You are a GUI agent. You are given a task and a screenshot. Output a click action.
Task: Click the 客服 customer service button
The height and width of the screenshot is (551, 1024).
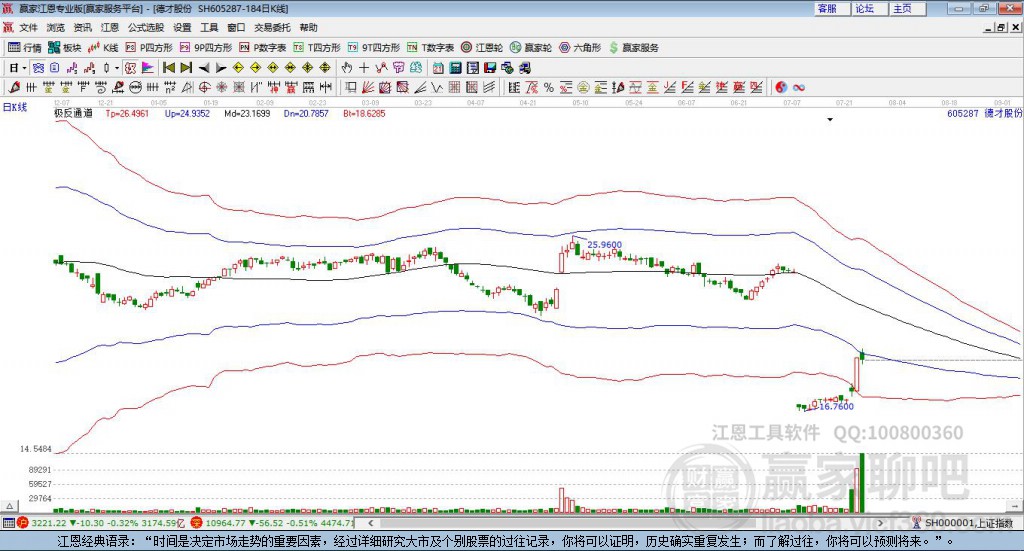click(832, 8)
